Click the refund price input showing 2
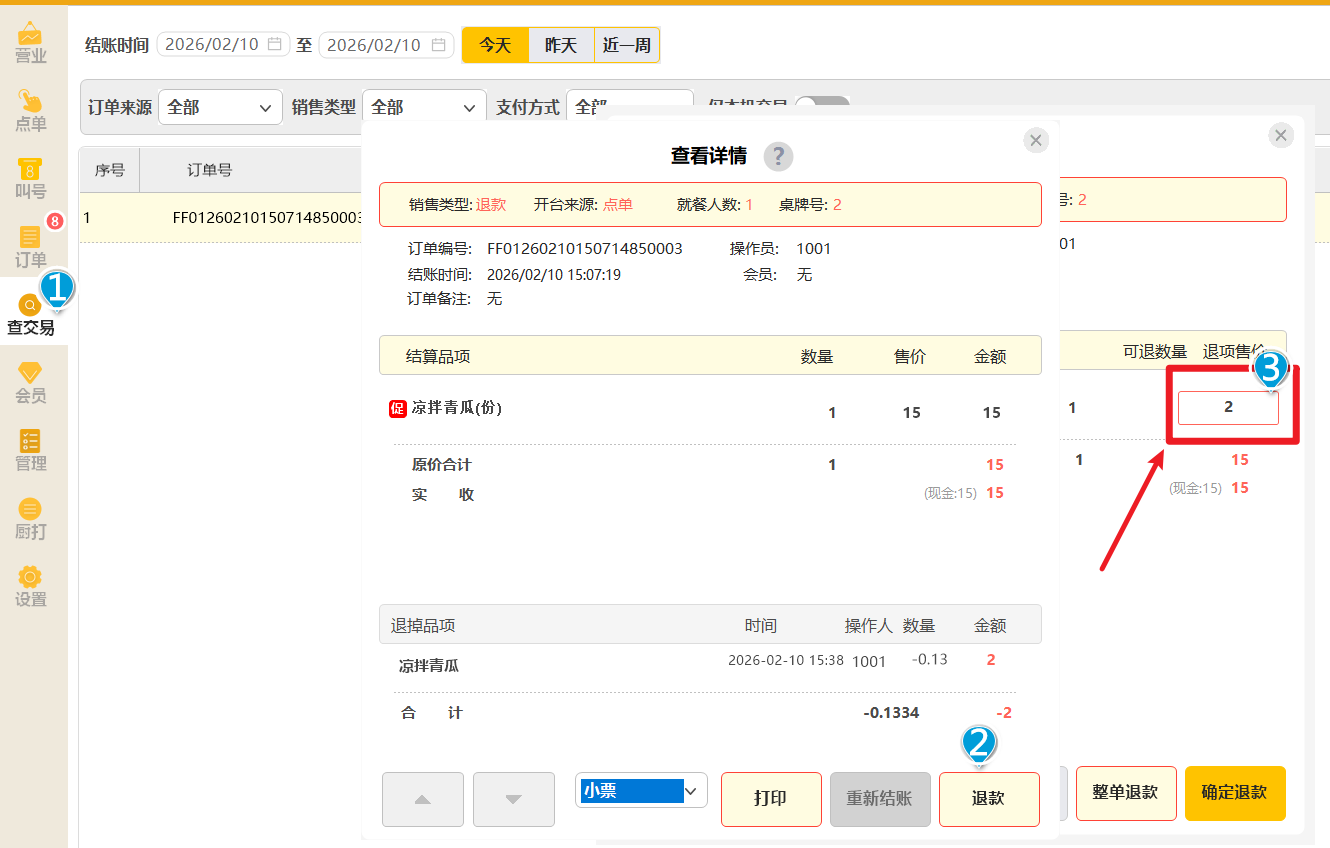This screenshot has width=1330, height=848. tap(1228, 408)
